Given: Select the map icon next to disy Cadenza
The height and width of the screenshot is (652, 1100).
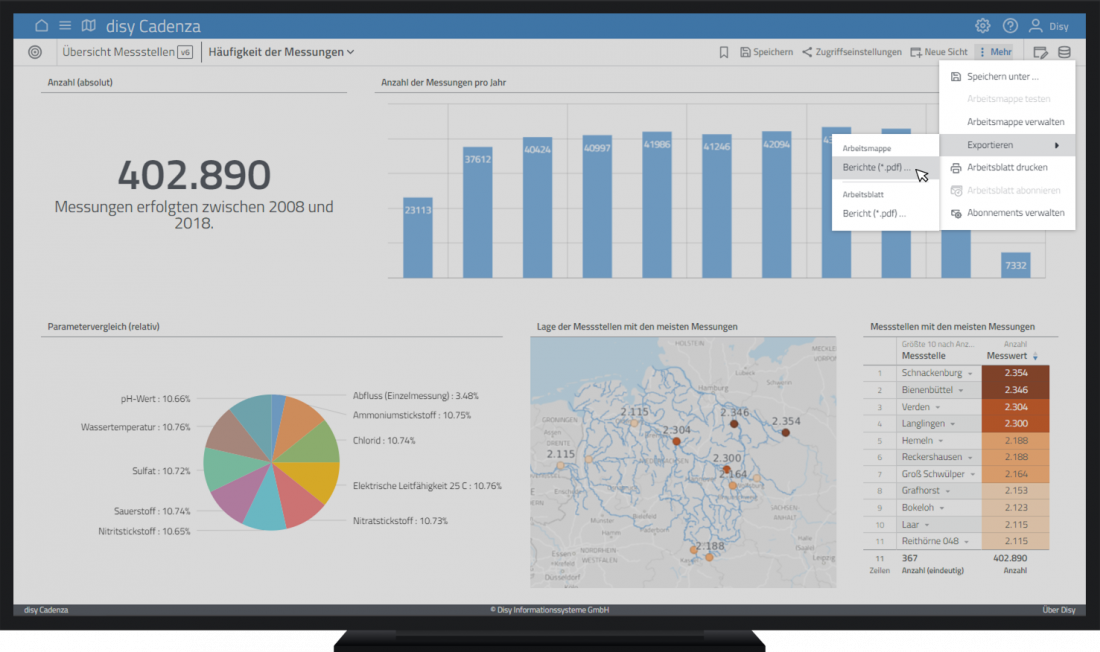Looking at the screenshot, I should click(x=89, y=25).
